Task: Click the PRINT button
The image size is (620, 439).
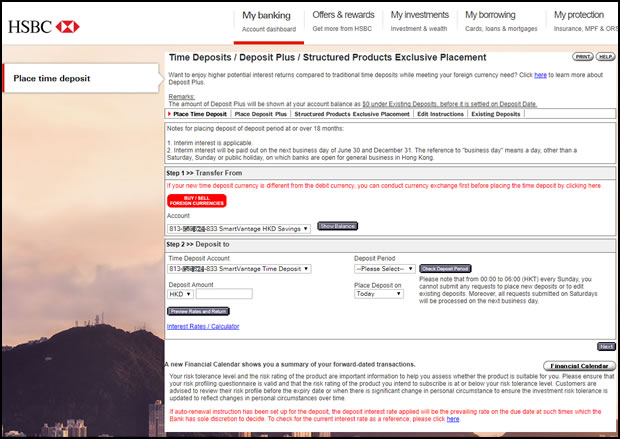Action: (583, 57)
